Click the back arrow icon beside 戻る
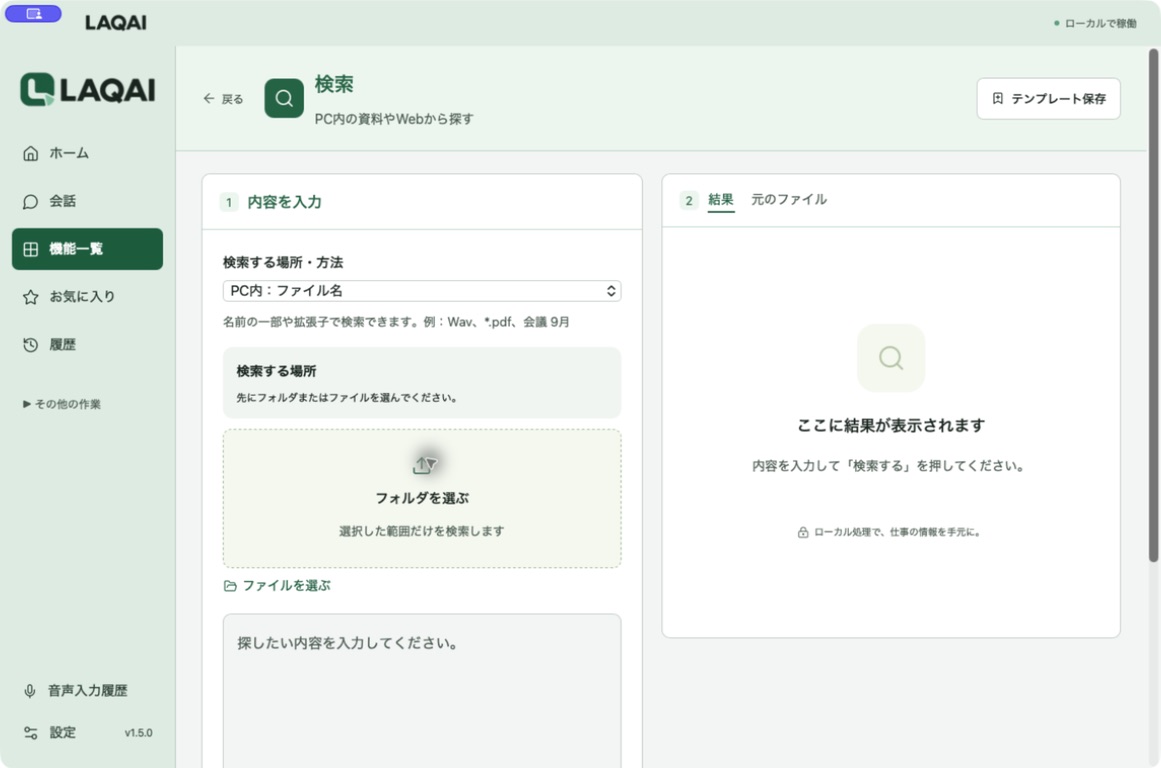The image size is (1161, 768). (x=209, y=98)
